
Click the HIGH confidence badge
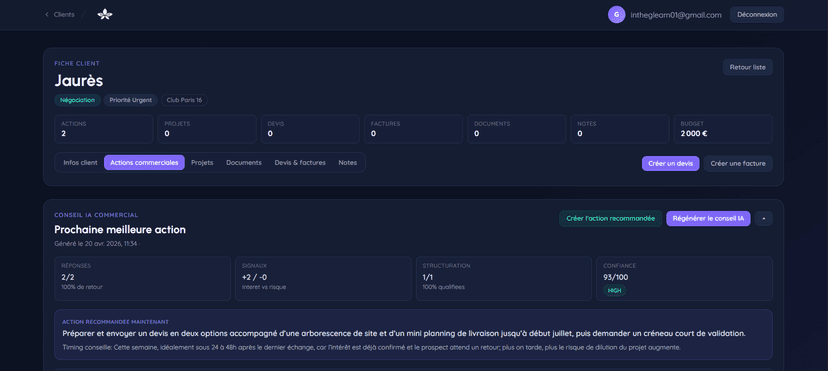614,291
